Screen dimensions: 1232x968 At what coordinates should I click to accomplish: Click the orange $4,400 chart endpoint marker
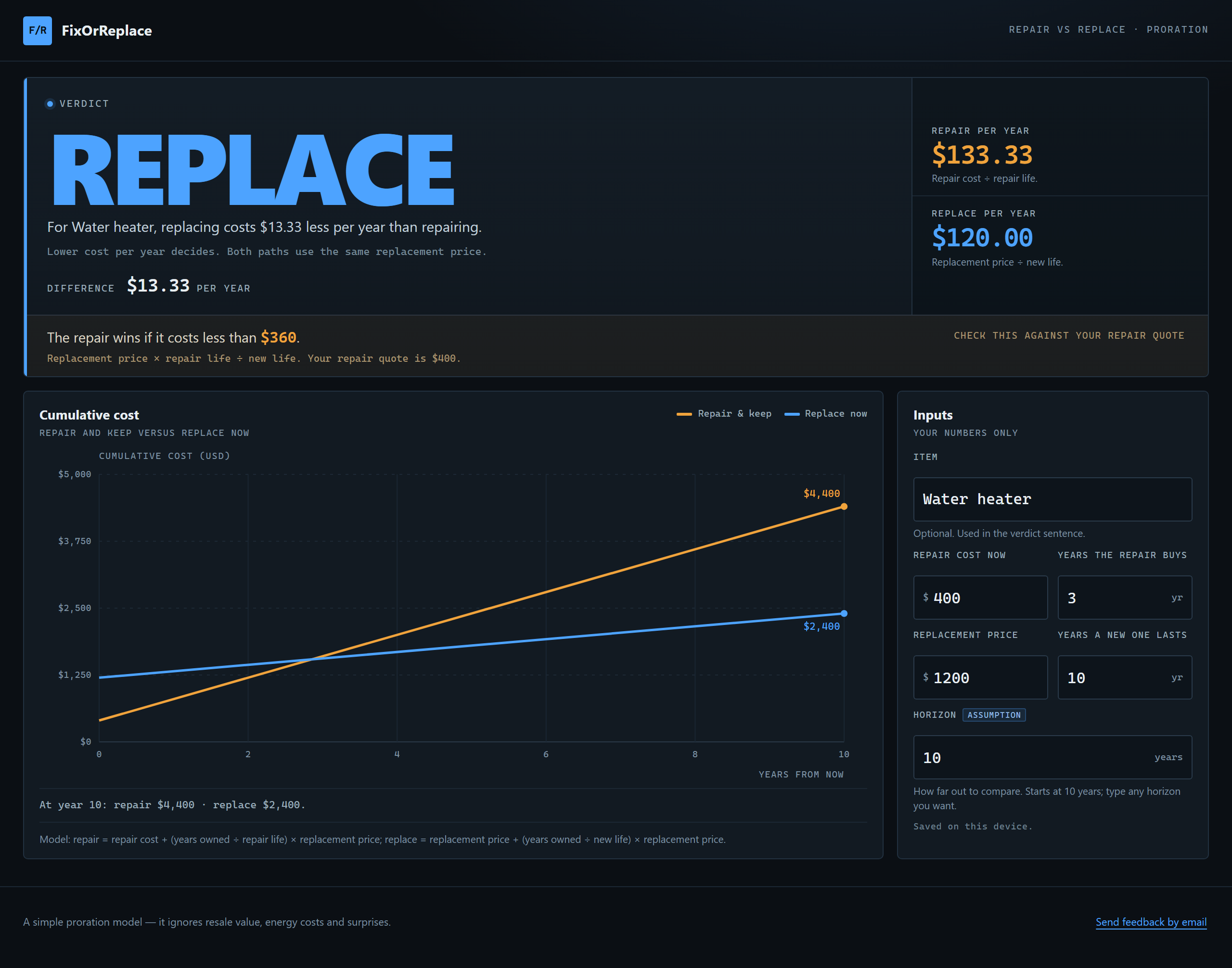coord(844,507)
